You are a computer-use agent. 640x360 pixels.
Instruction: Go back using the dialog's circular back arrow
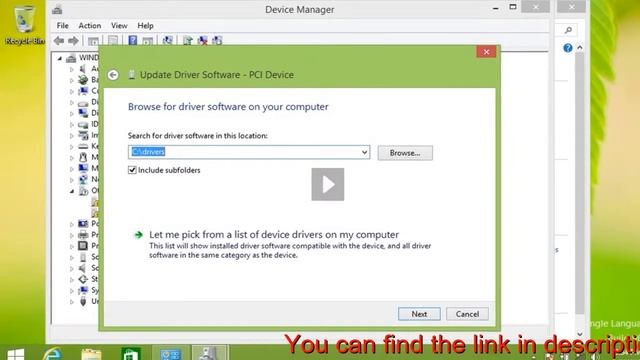(113, 75)
